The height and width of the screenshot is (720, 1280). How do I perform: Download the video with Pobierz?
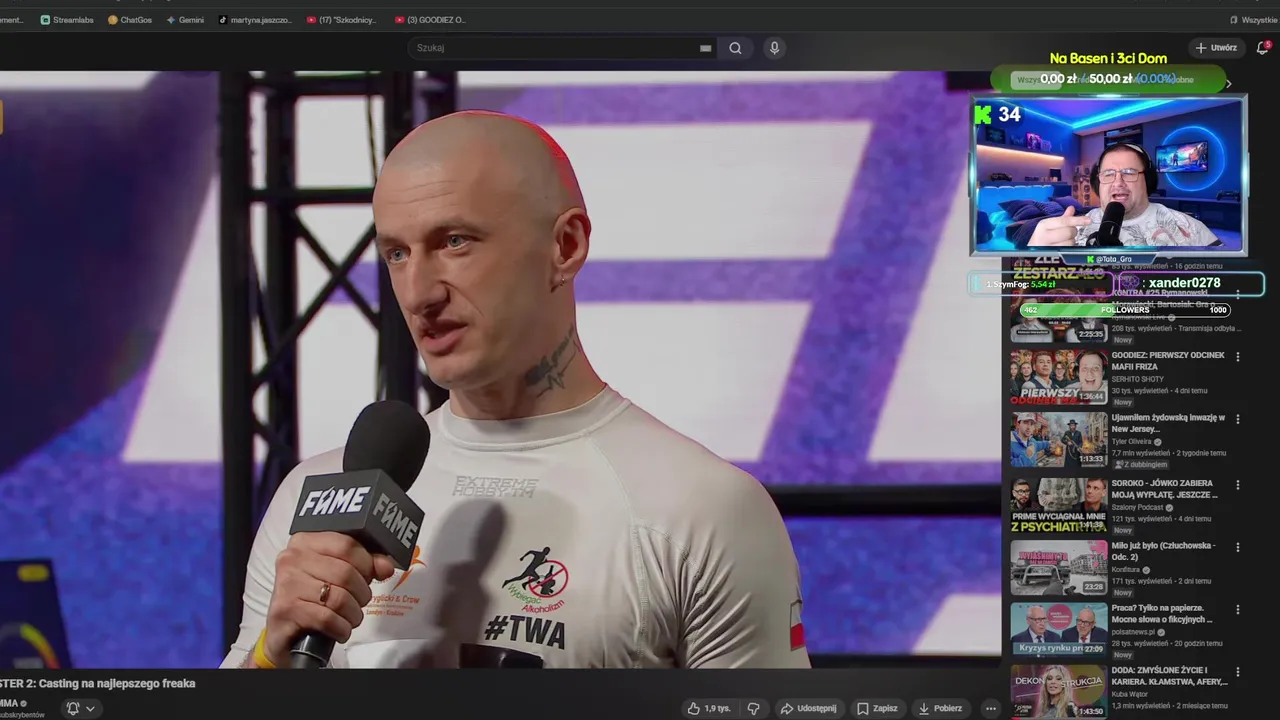(940, 708)
